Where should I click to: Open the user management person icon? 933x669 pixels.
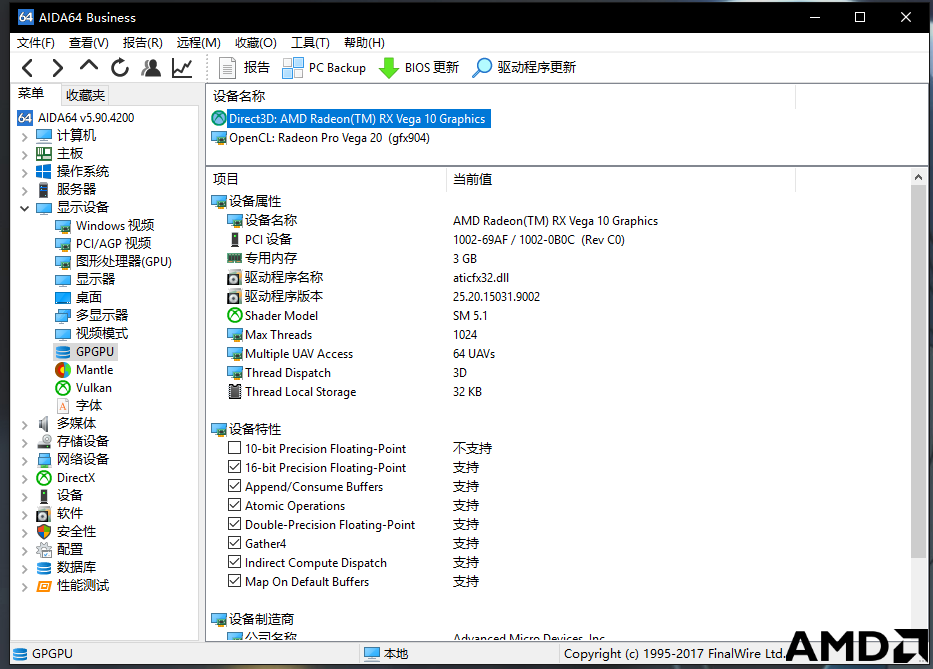151,68
